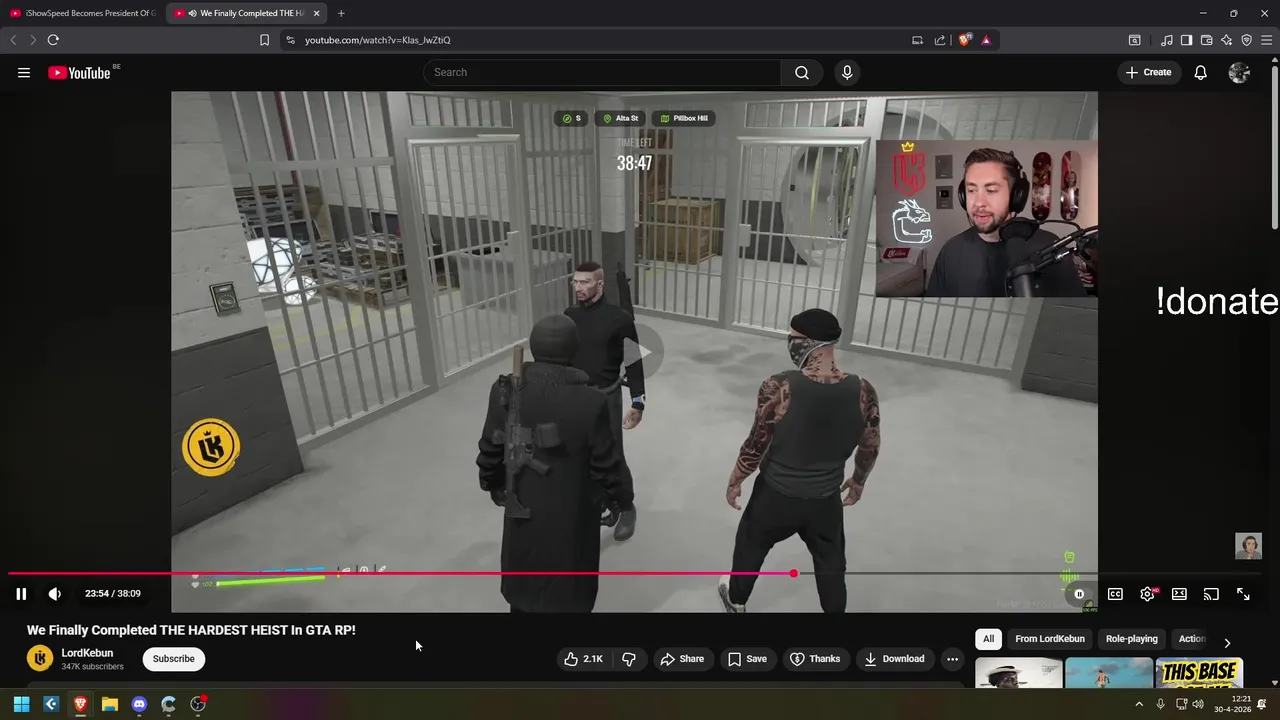Viewport: 1280px width, 720px height.
Task: Click the LK channel watermark in video
Action: click(x=211, y=447)
